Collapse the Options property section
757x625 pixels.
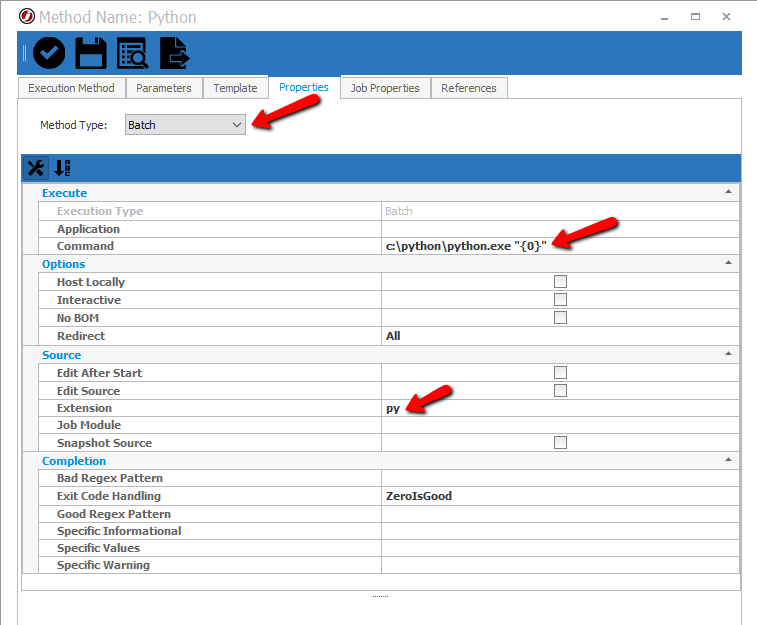[728, 263]
